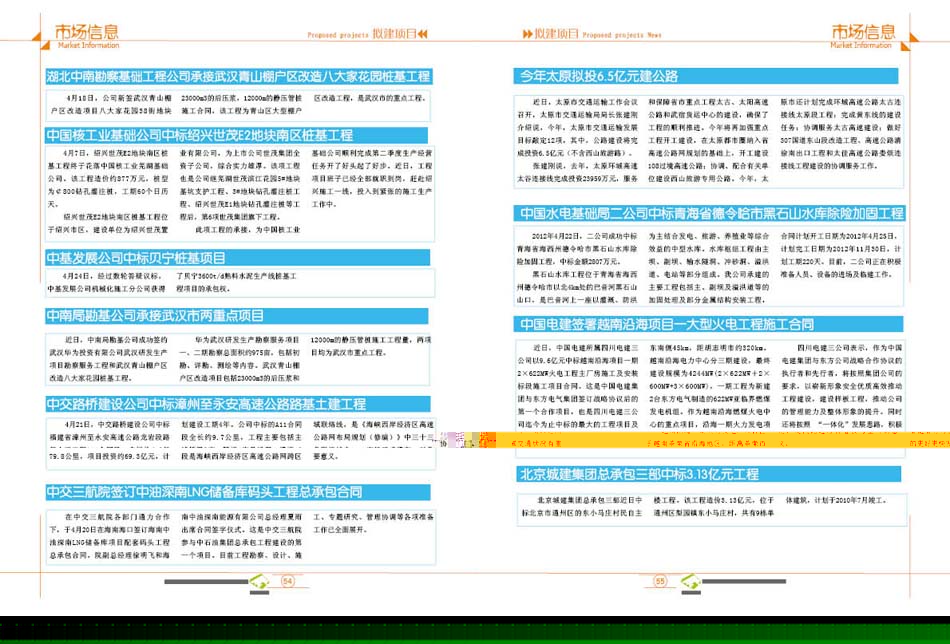Click article body under 中基发展公司中标贝宁桩基项目
950x644 pixels.
tap(241, 282)
